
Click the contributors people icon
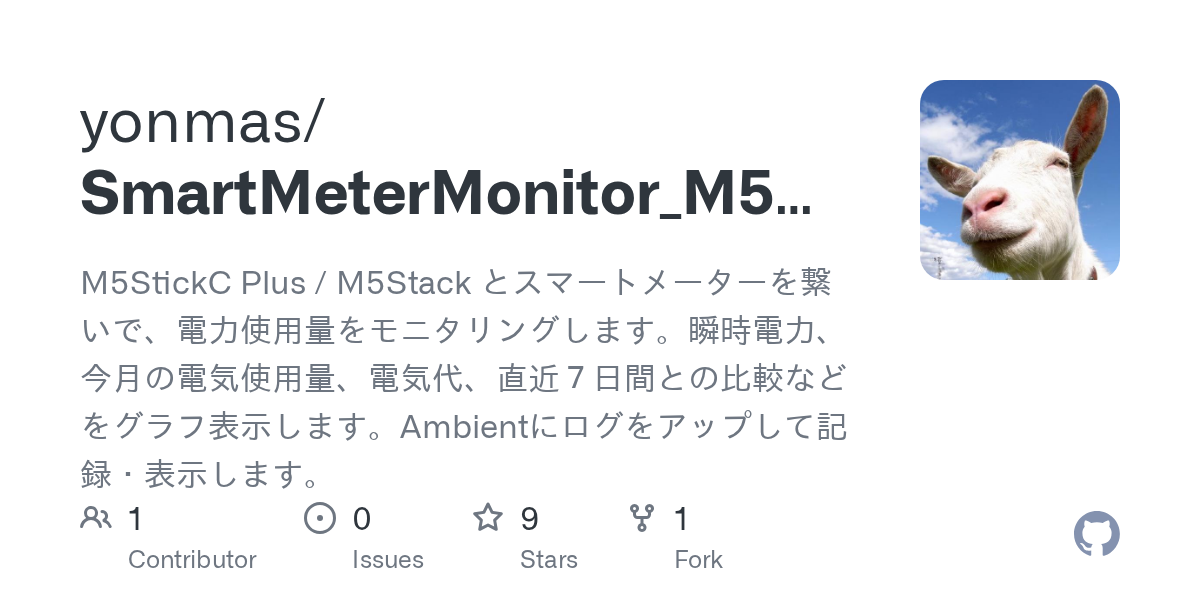(96, 518)
